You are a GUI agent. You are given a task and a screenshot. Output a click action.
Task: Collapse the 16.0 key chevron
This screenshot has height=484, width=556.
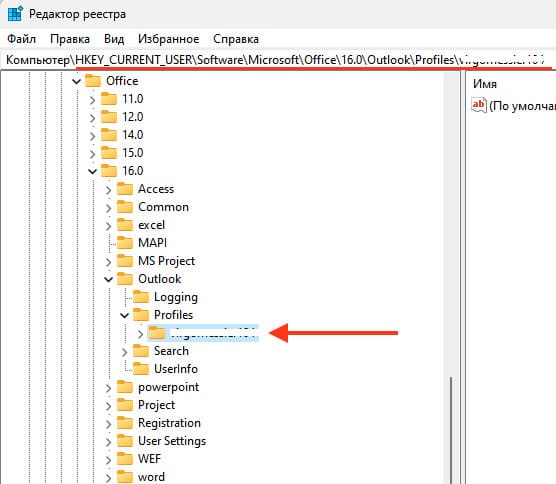click(93, 172)
